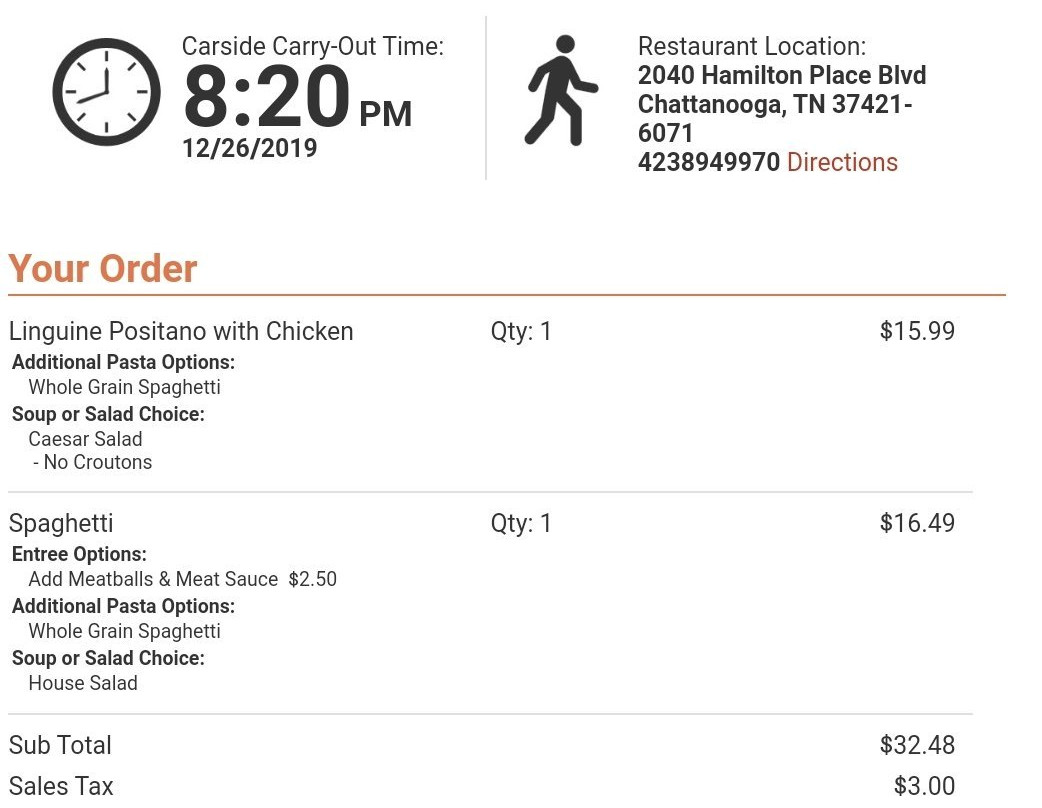
Task: Click the $15.99 price
Action: (x=917, y=331)
